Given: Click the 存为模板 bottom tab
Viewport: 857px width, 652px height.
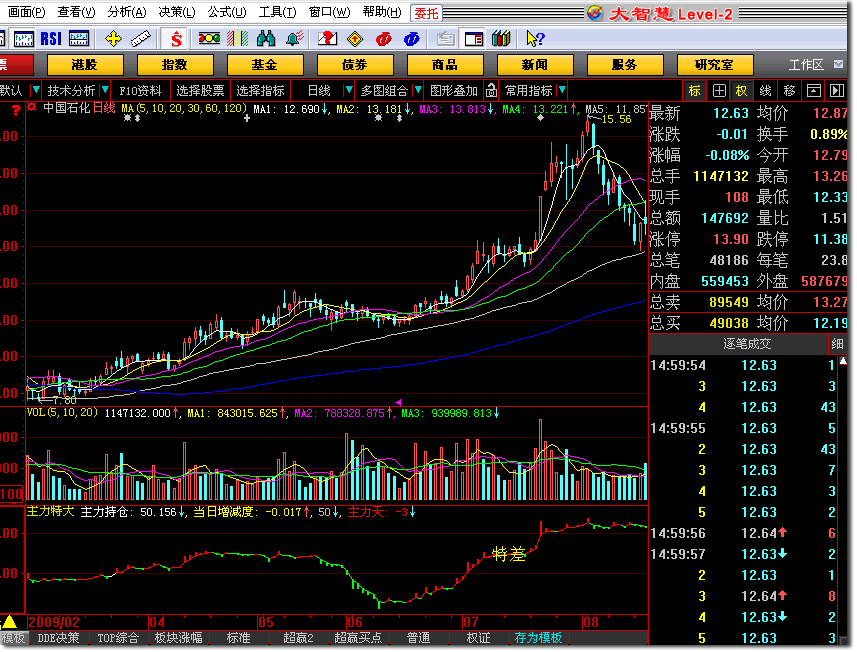Looking at the screenshot, I should [538, 638].
